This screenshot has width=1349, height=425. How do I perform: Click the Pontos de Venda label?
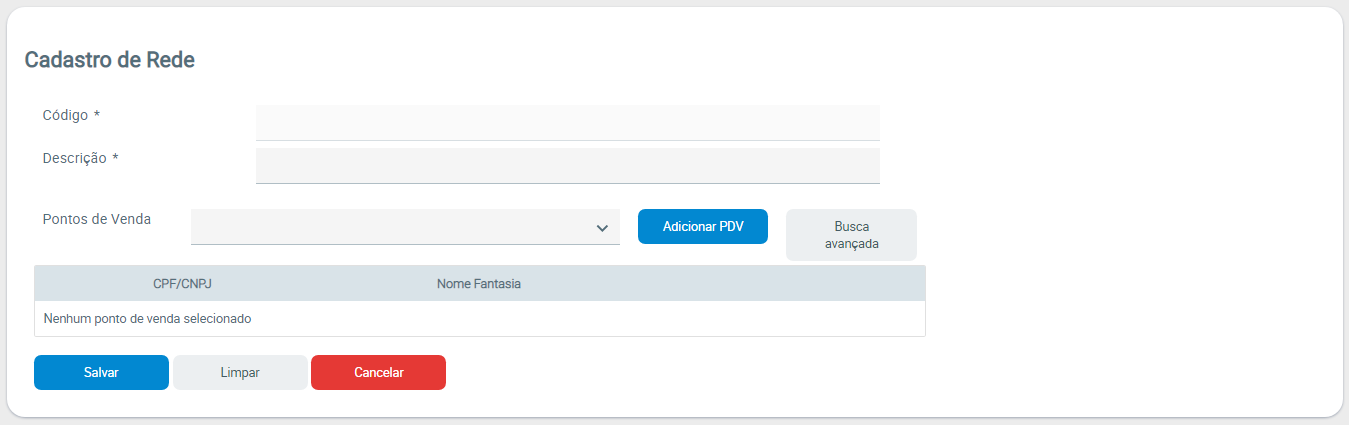click(97, 219)
